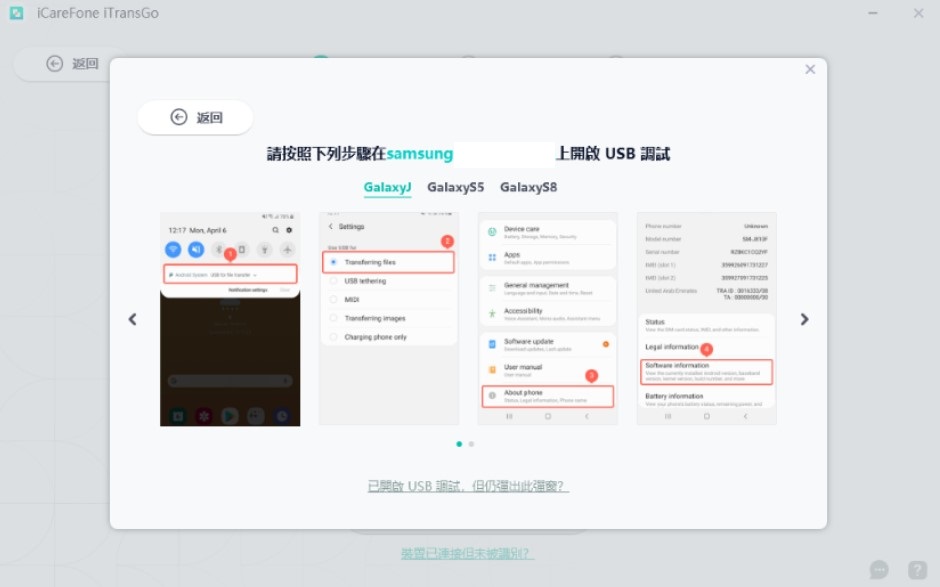Screen dimensions: 940x587
Task: Open the help question-mark icon
Action: [x=916, y=568]
